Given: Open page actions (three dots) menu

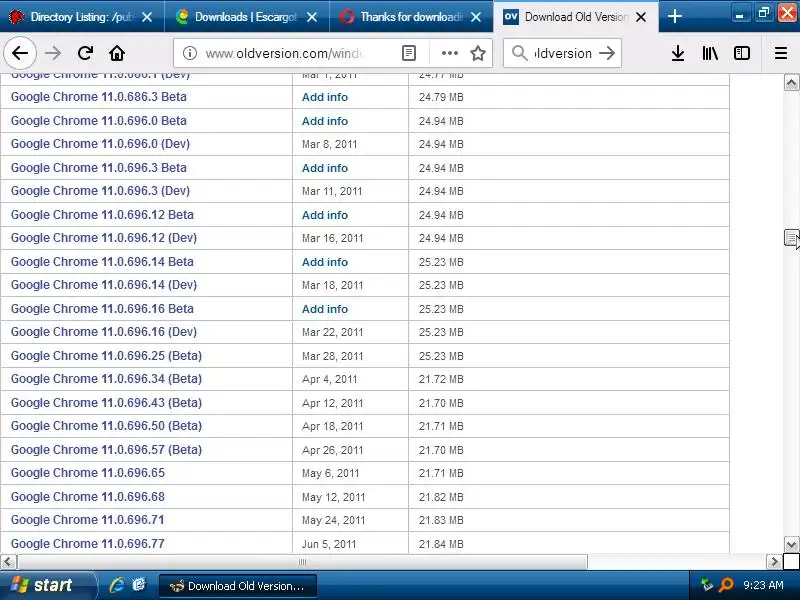Looking at the screenshot, I should tap(449, 53).
